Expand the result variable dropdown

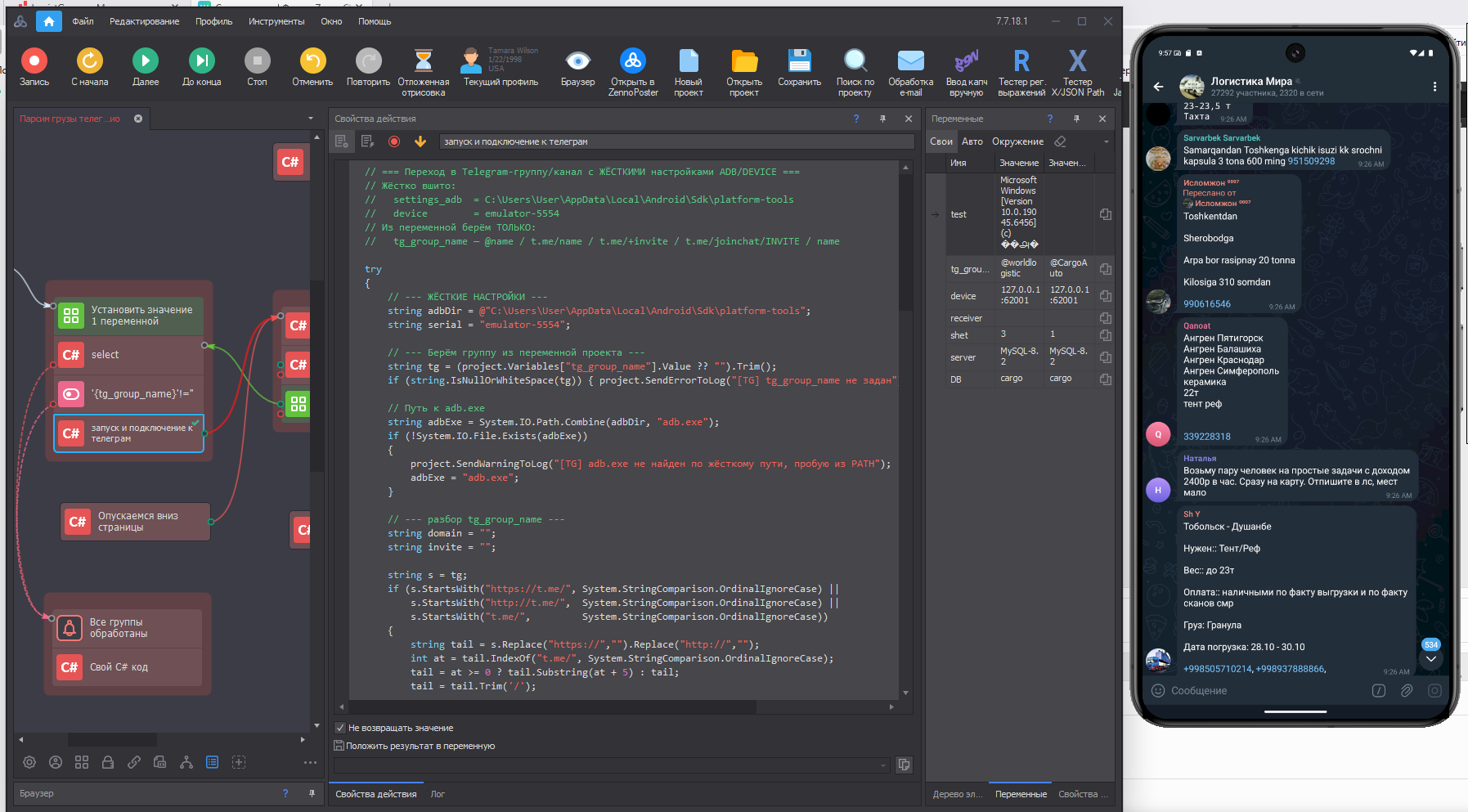click(x=883, y=765)
